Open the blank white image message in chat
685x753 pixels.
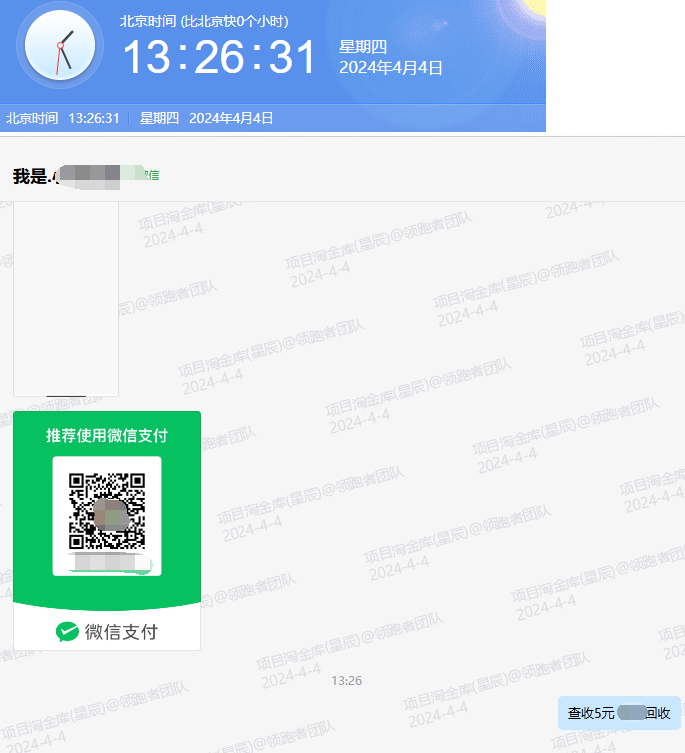pyautogui.click(x=66, y=299)
